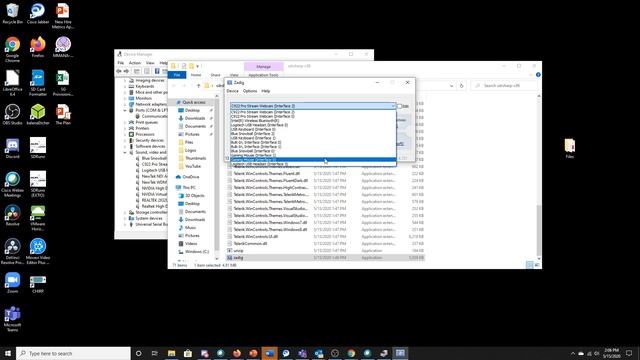Launch Microsoft Teams from the desktop
Viewport: 640px width, 360px height.
click(x=12, y=319)
